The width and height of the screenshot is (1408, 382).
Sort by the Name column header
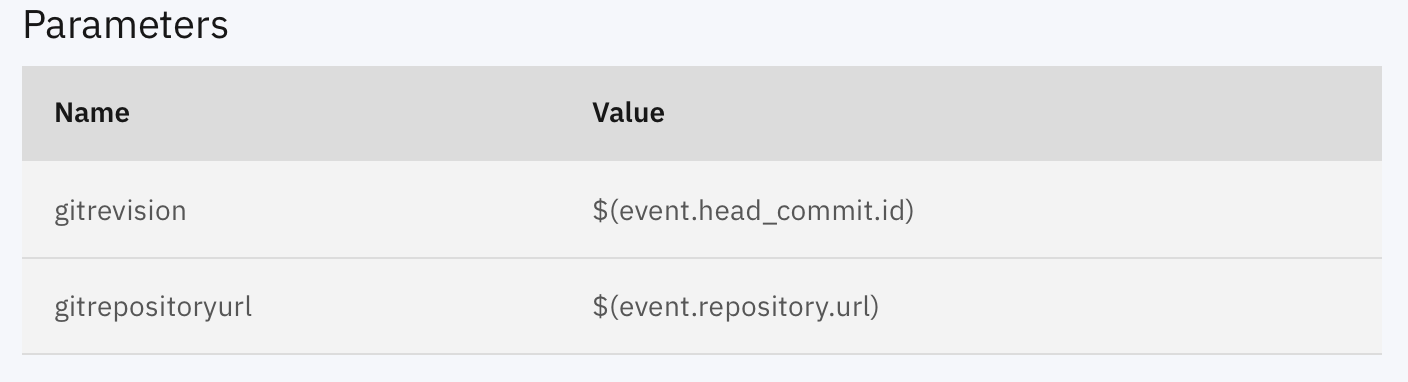pos(92,113)
